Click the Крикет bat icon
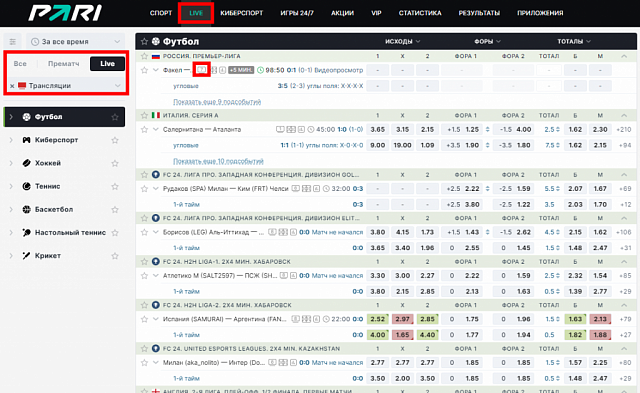This screenshot has width=640, height=393. click(27, 256)
